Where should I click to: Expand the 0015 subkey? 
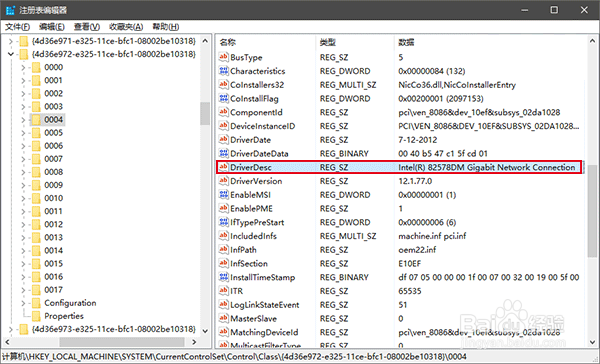coord(23,264)
